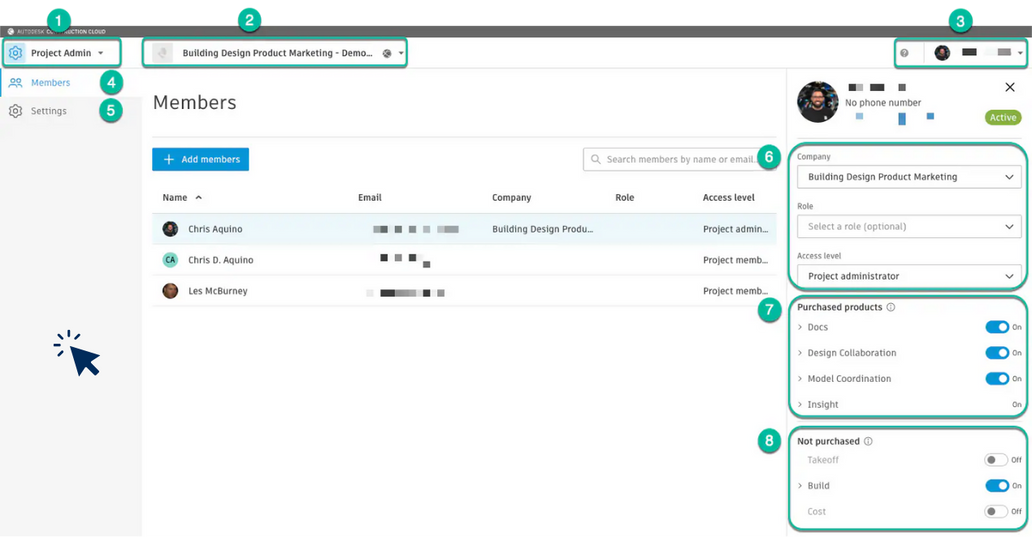Toggle the Build switch off
The height and width of the screenshot is (538, 1032).
pos(997,486)
